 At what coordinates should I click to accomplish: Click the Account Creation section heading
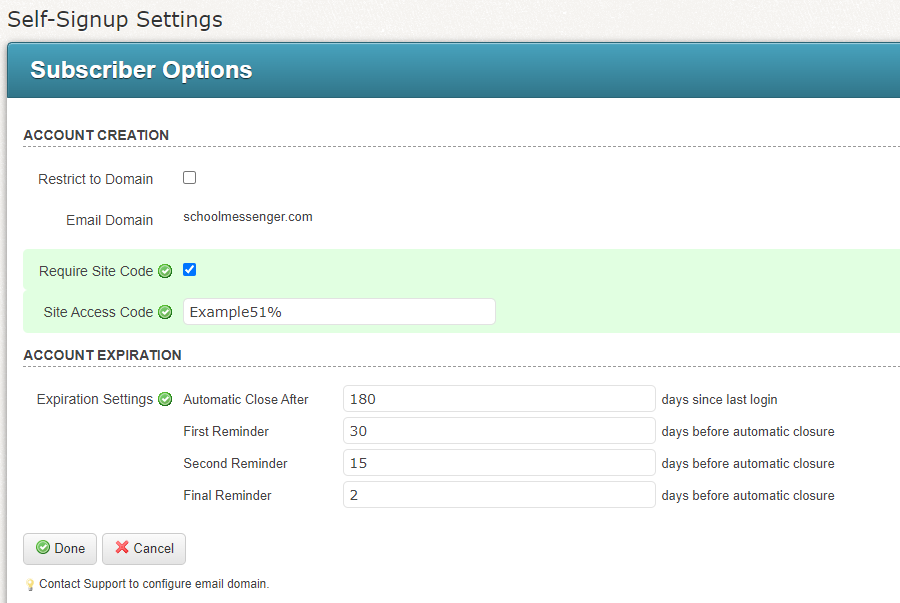pyautogui.click(x=96, y=135)
